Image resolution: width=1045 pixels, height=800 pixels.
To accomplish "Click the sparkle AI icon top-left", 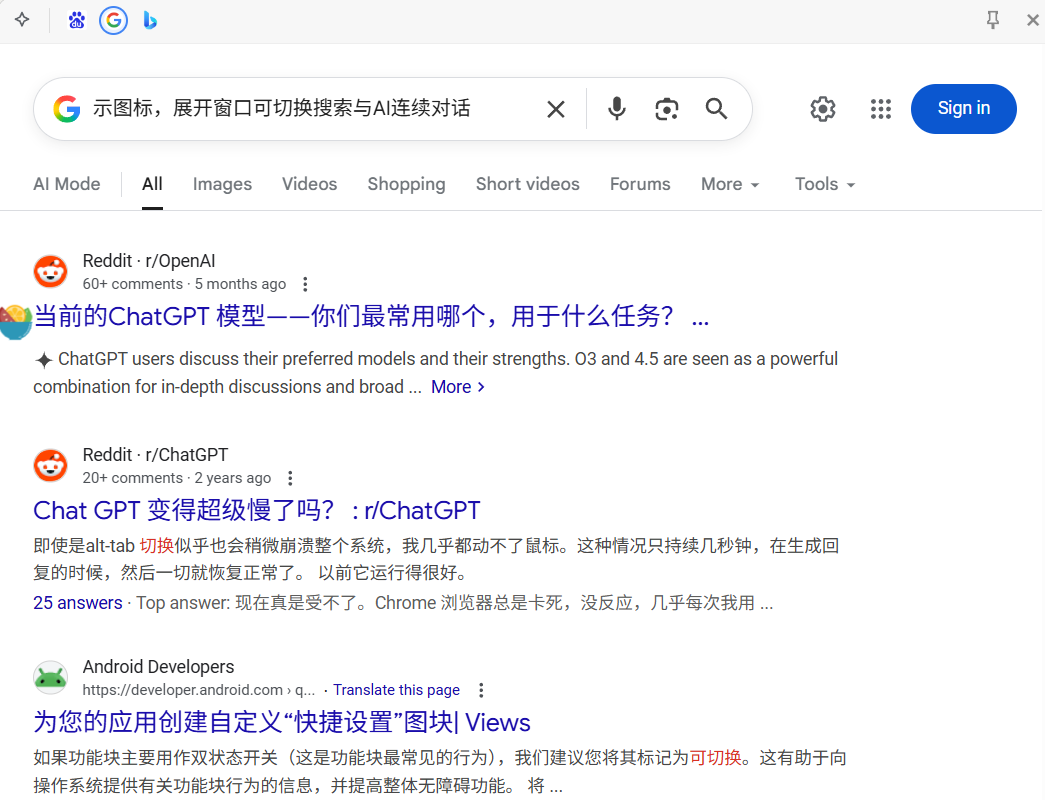I will click(22, 20).
